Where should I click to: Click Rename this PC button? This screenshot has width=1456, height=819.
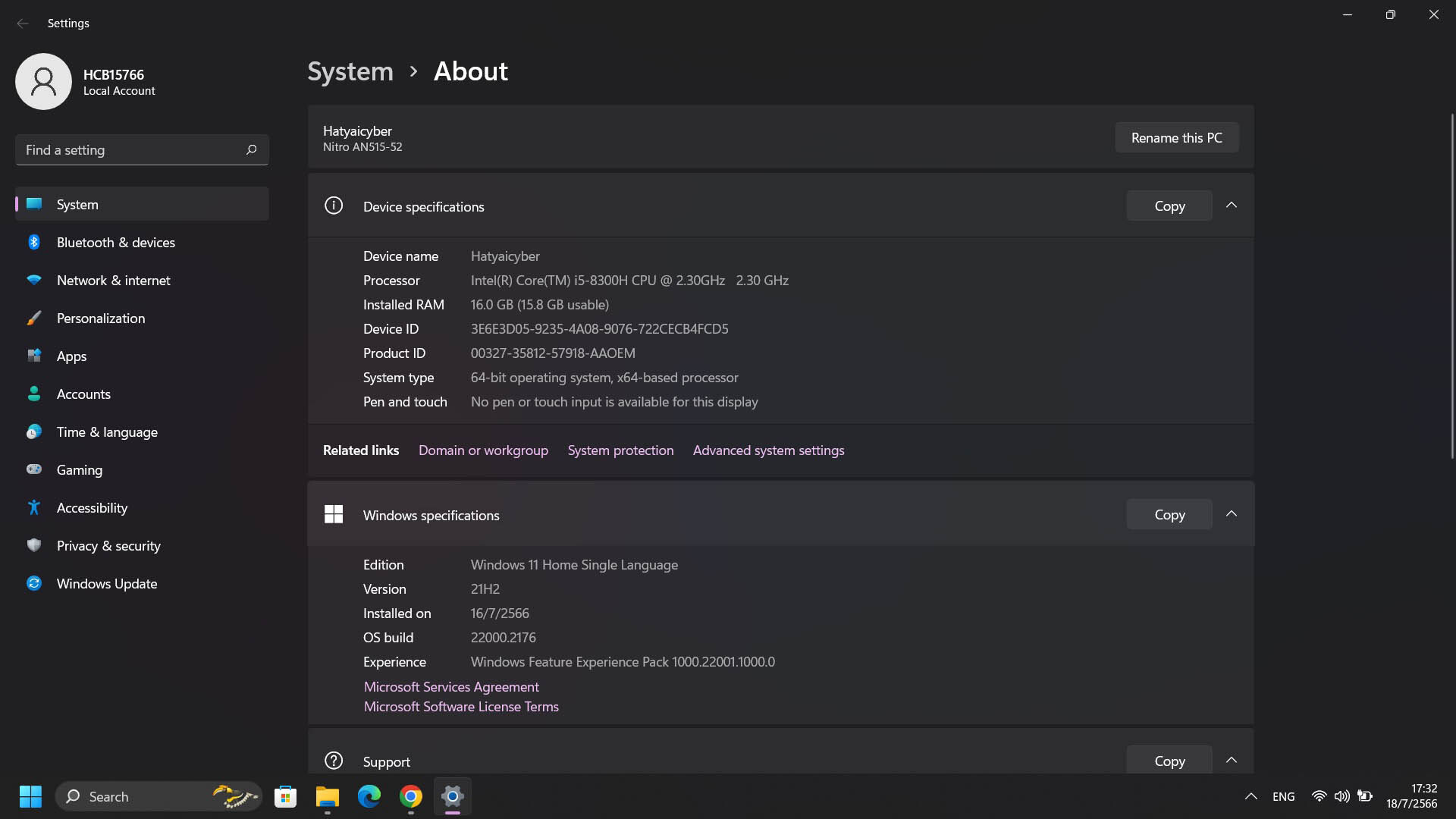point(1177,137)
